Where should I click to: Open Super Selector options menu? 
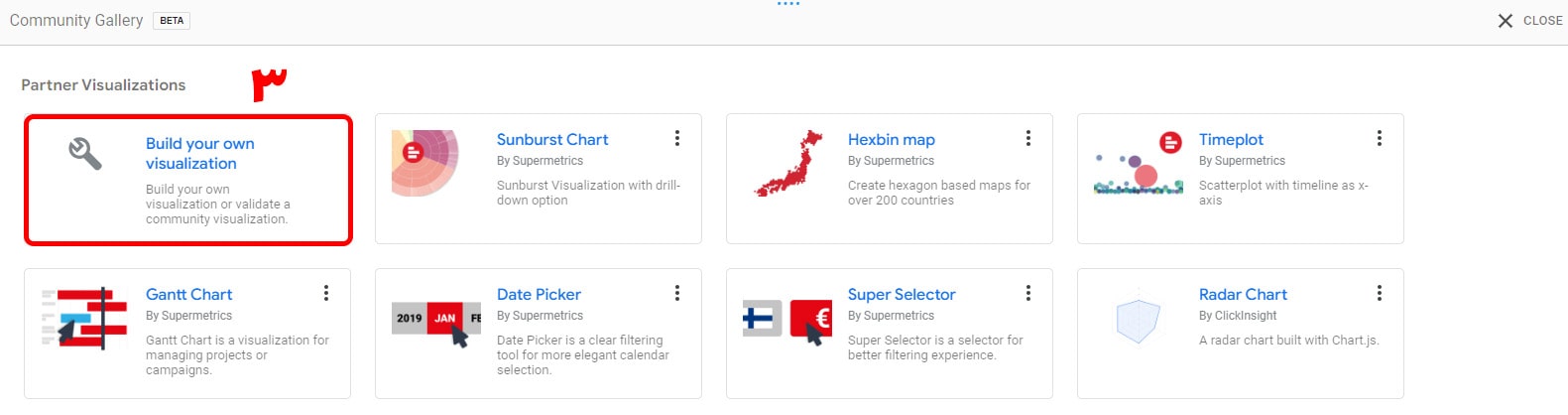point(1028,293)
